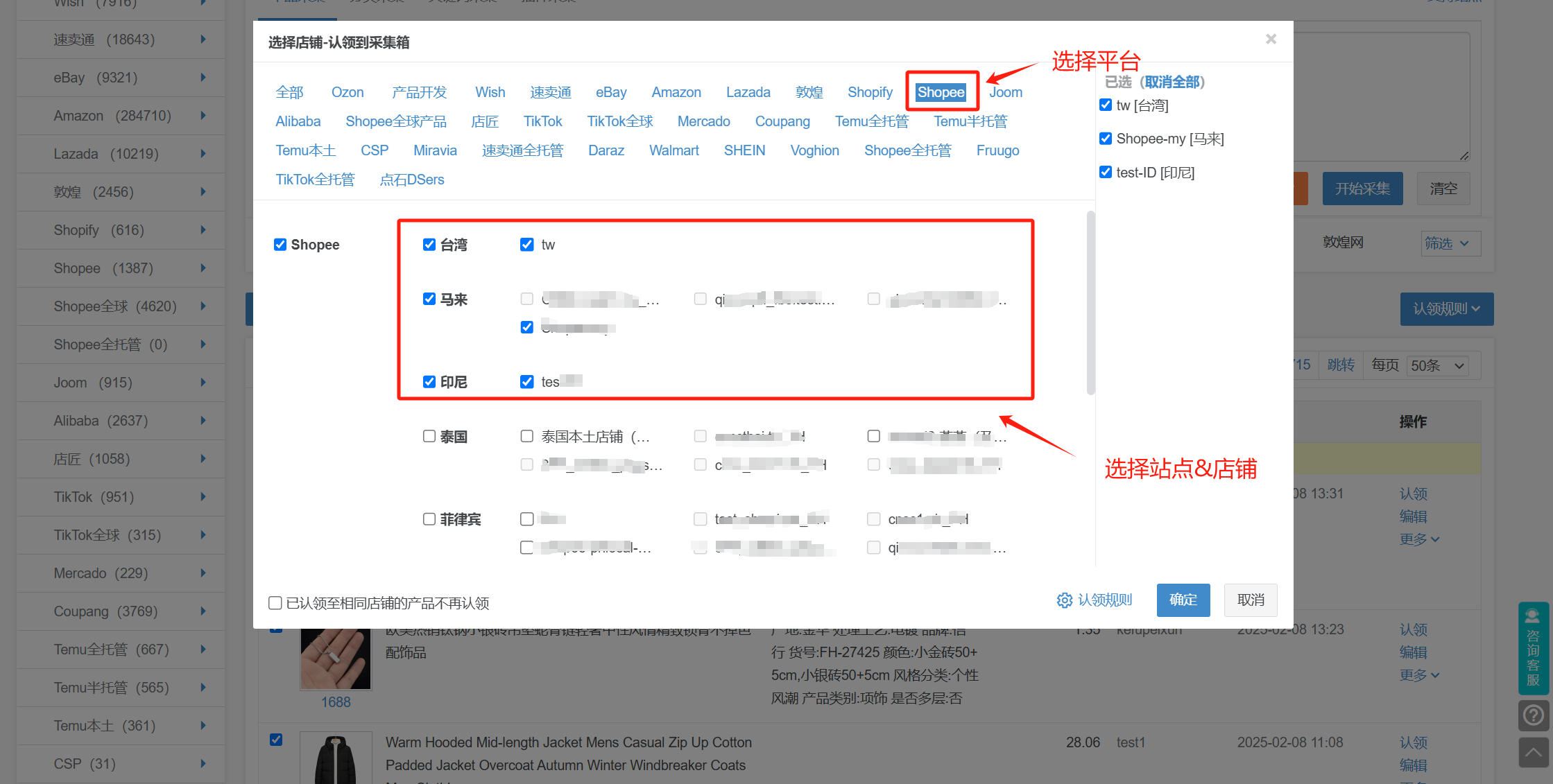Open the 1688 source link under thumbnail
This screenshot has width=1553, height=784.
[x=336, y=702]
